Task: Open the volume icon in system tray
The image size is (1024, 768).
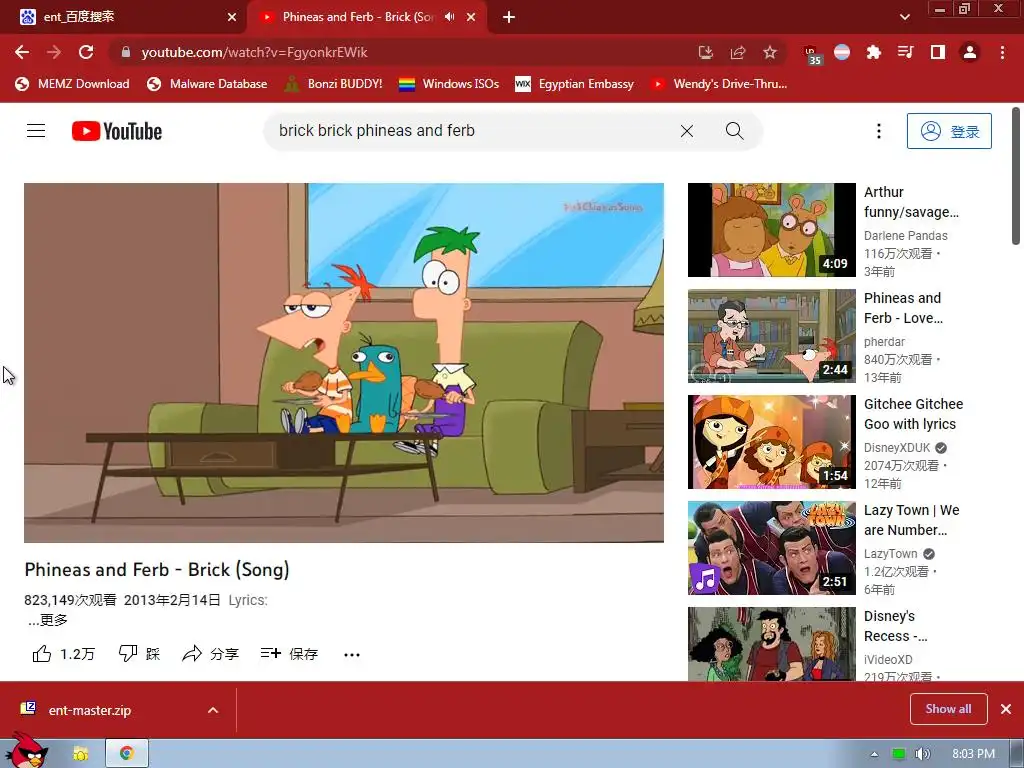Action: 922,754
